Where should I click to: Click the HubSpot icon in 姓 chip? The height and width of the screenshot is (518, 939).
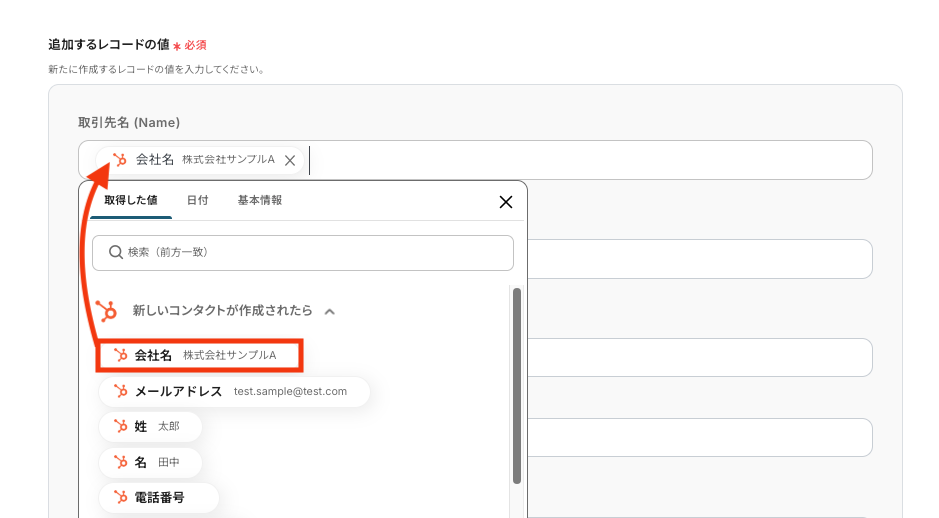pos(121,426)
